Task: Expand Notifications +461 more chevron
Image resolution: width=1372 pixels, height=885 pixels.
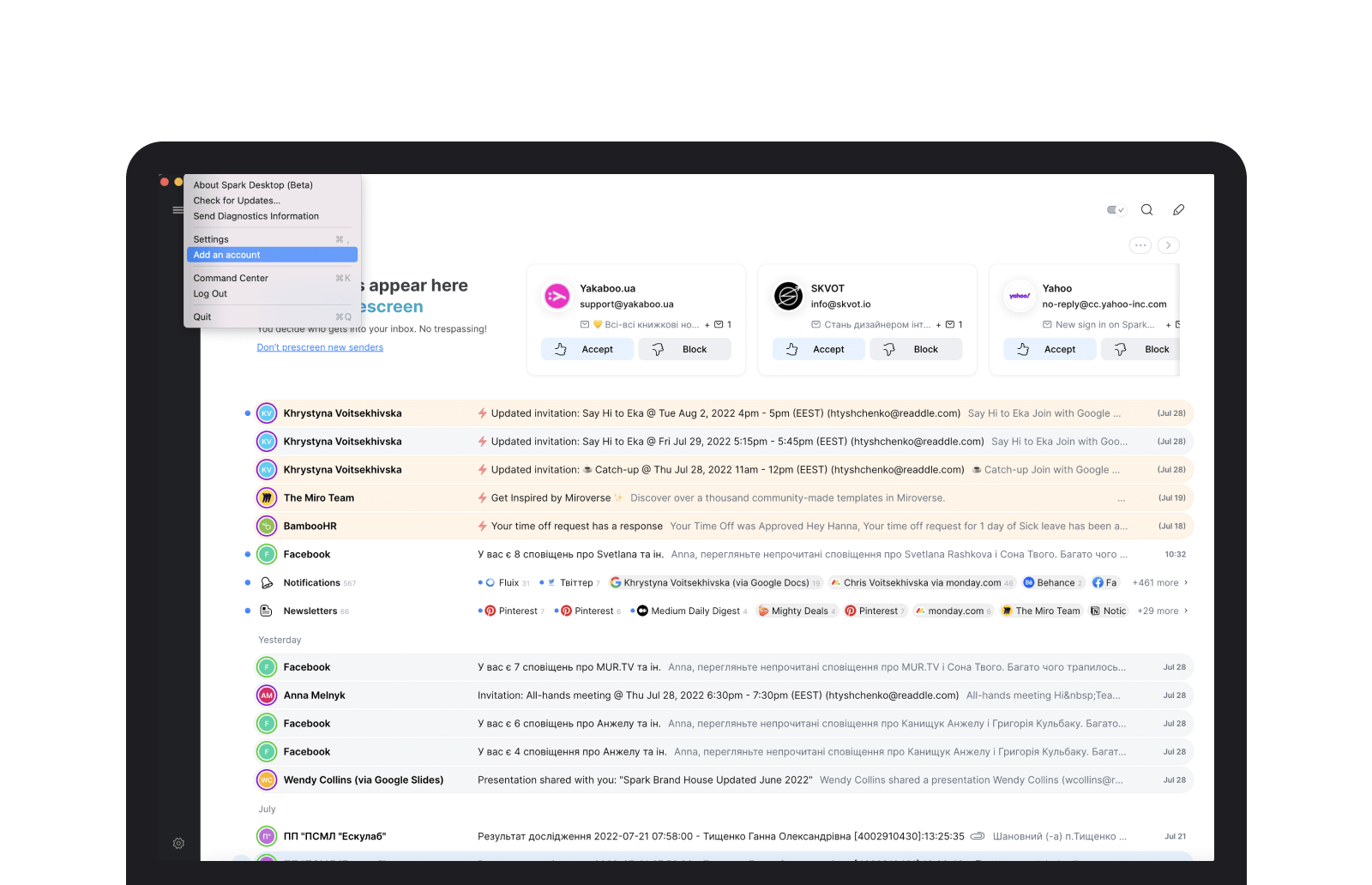Action: (x=1186, y=583)
